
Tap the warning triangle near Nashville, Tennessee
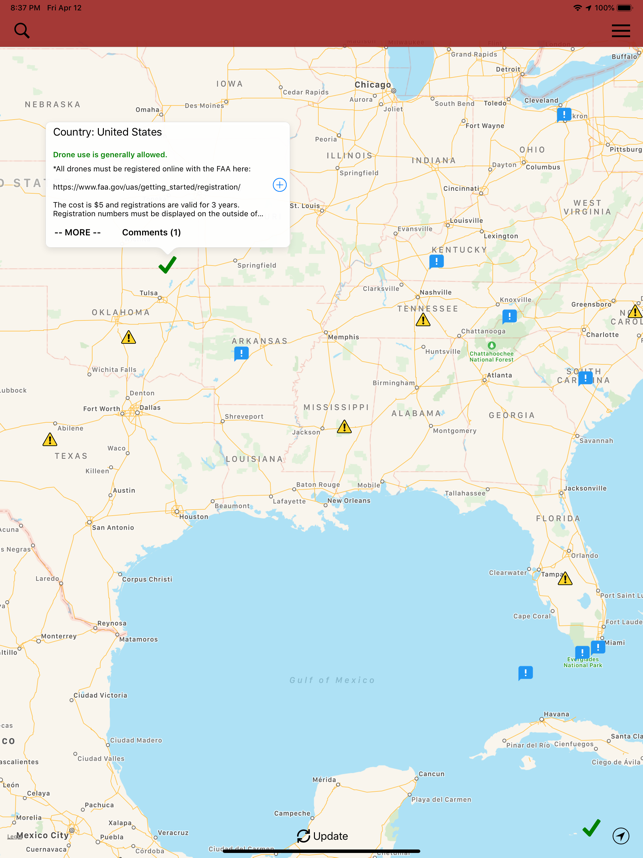click(423, 320)
